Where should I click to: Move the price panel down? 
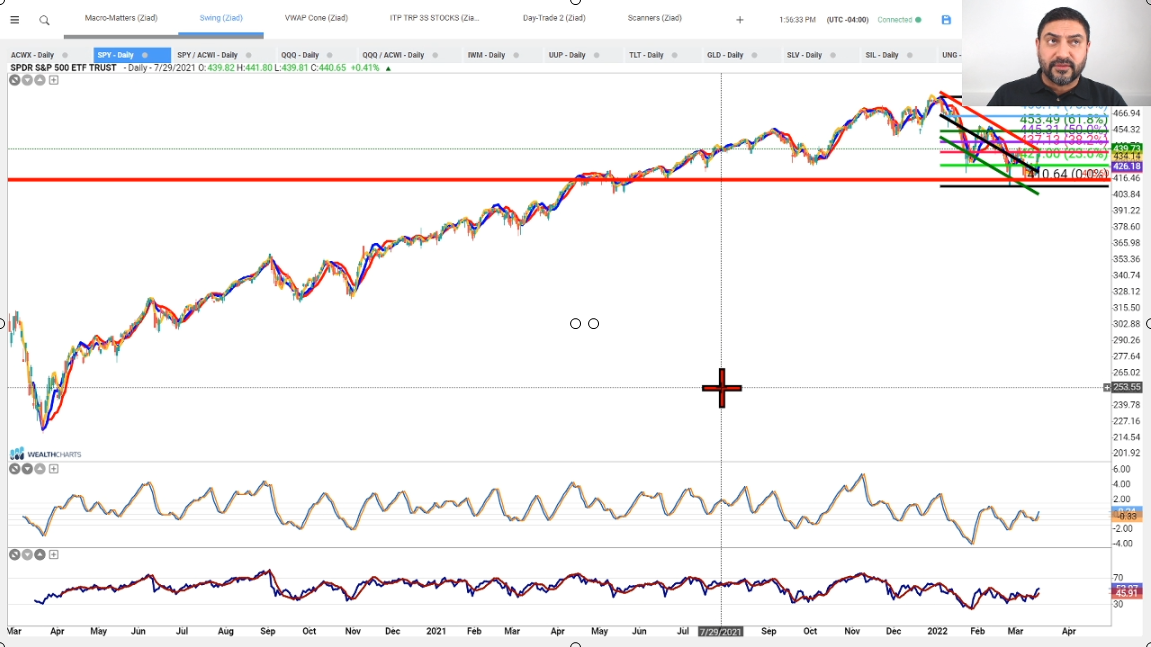coord(27,80)
